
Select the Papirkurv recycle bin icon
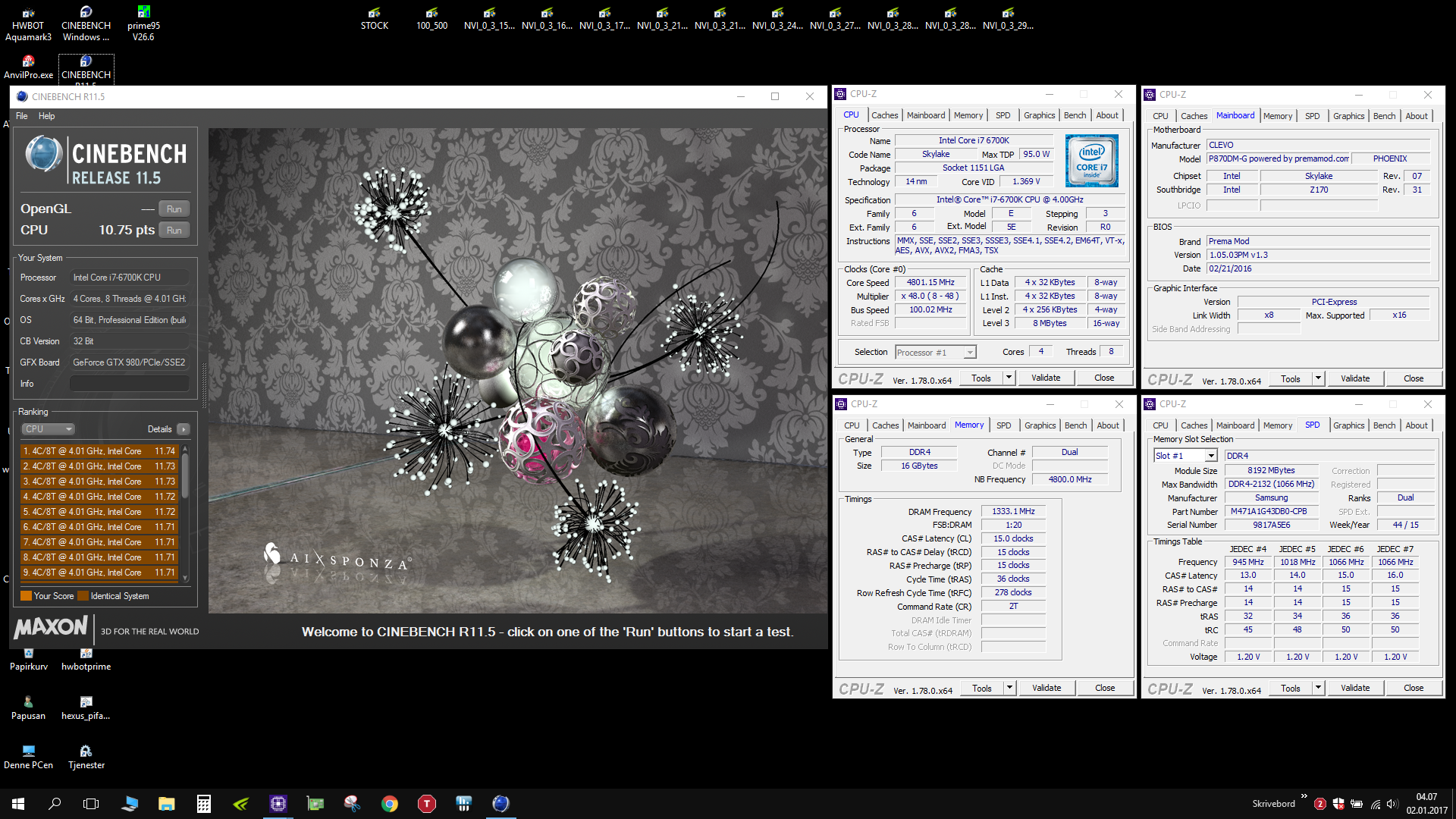pos(28,659)
